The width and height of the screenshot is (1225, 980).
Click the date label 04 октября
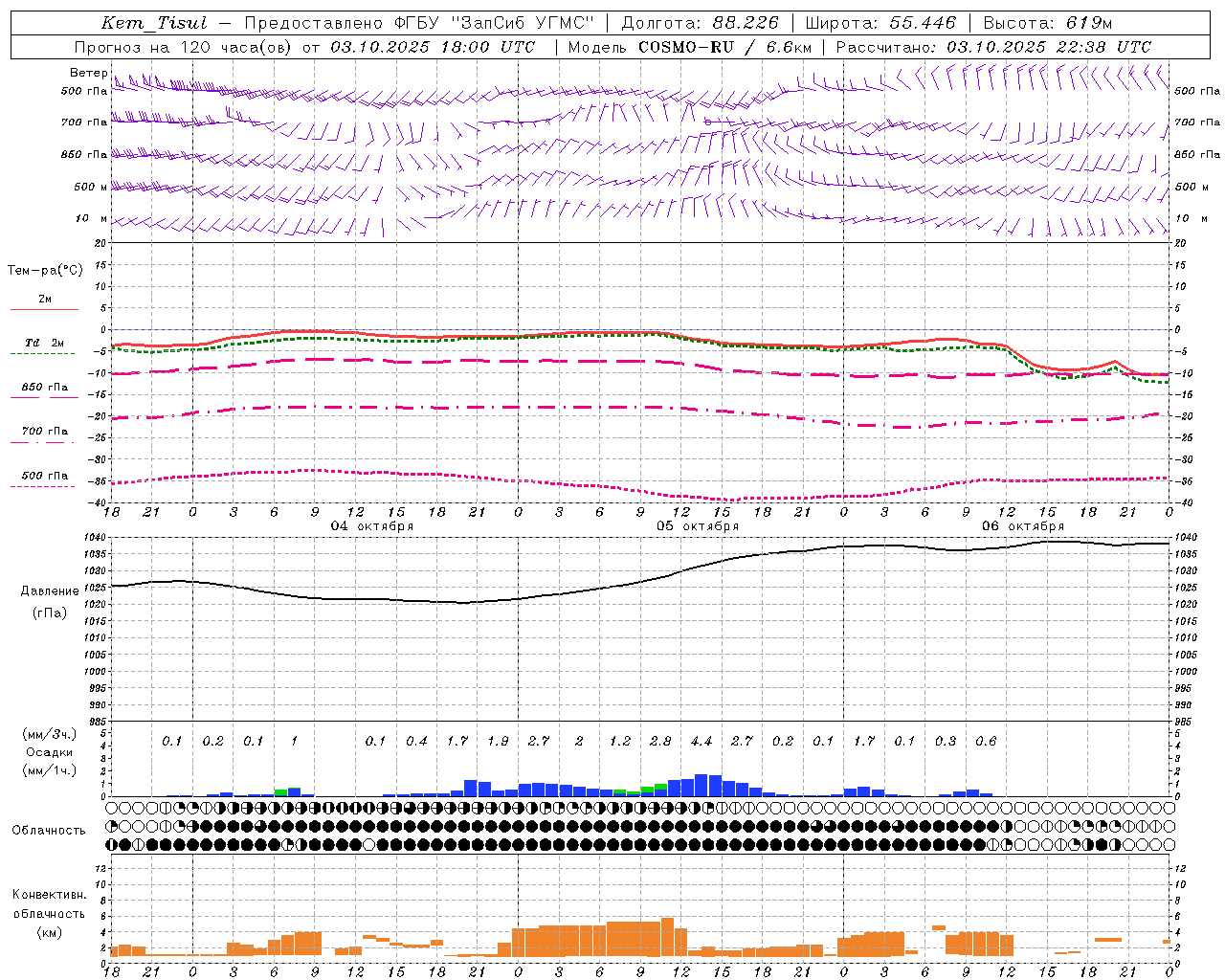tap(372, 526)
